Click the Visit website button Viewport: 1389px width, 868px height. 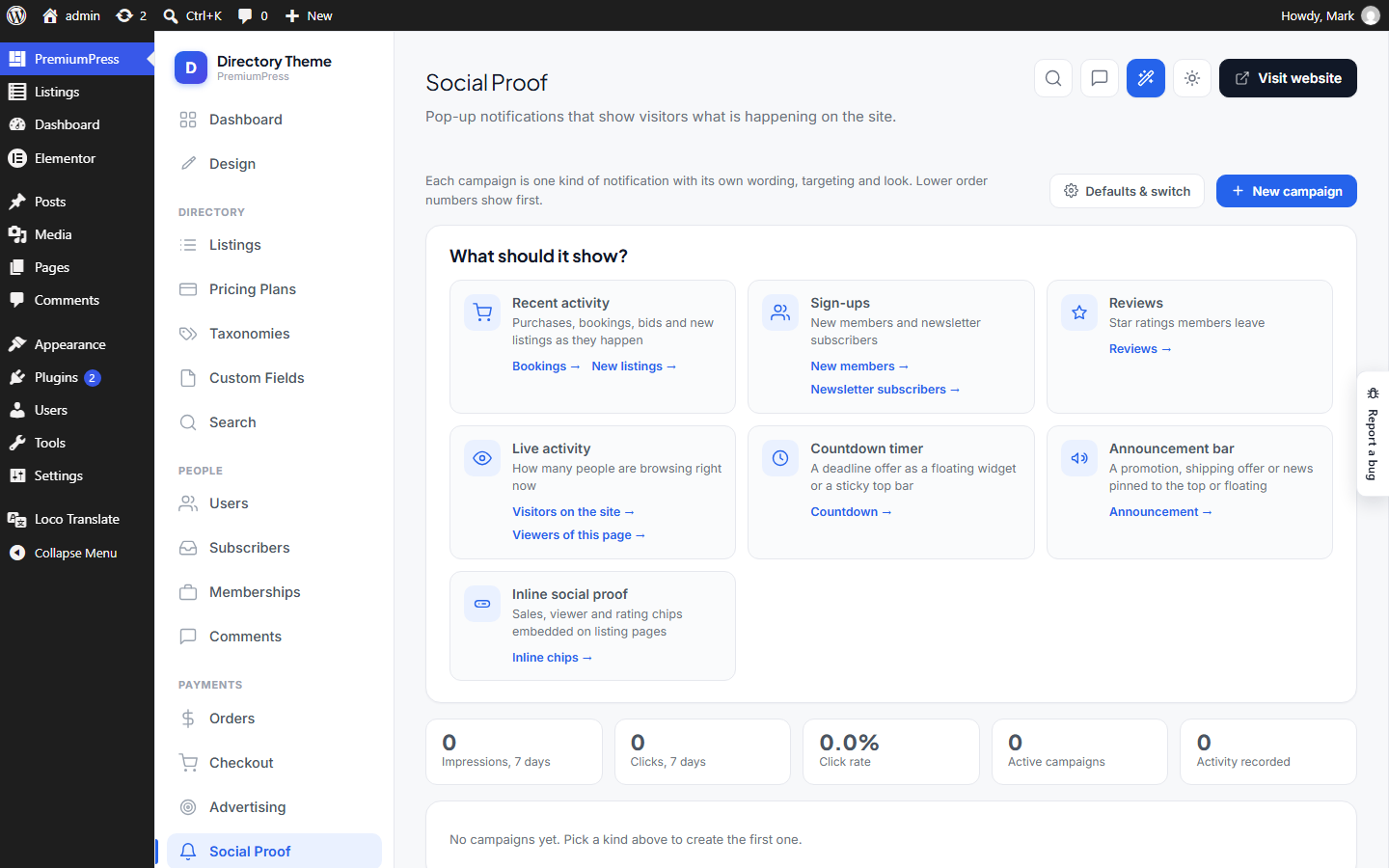point(1288,78)
